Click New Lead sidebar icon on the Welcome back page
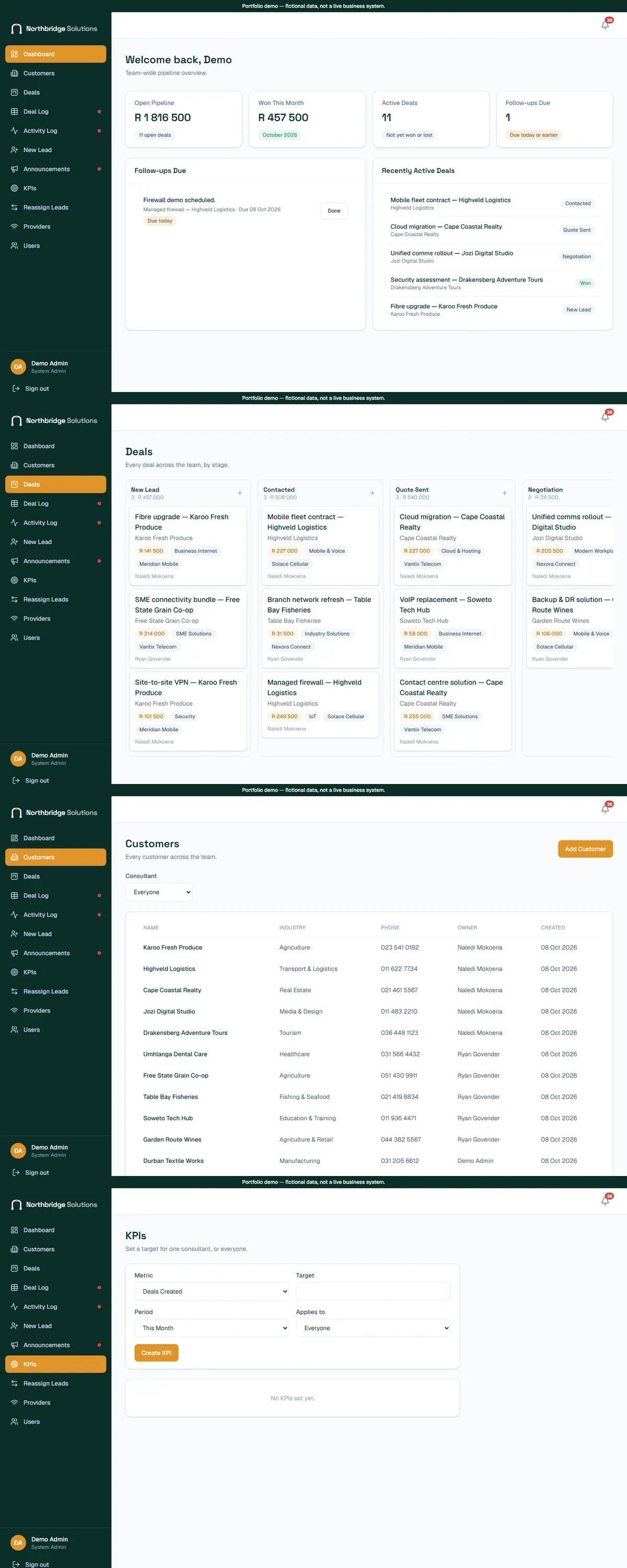The image size is (627, 1568). (15, 149)
